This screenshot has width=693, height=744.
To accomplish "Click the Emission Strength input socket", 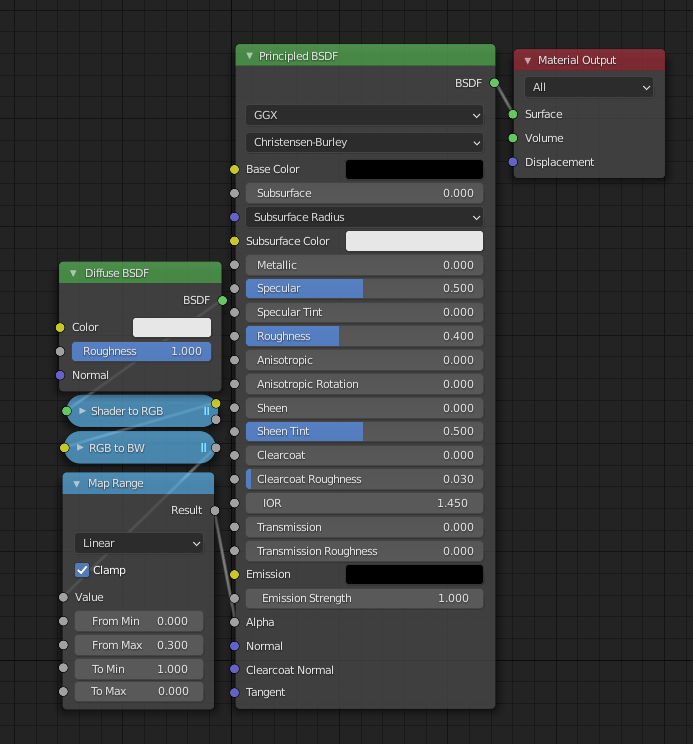I will pyautogui.click(x=234, y=598).
